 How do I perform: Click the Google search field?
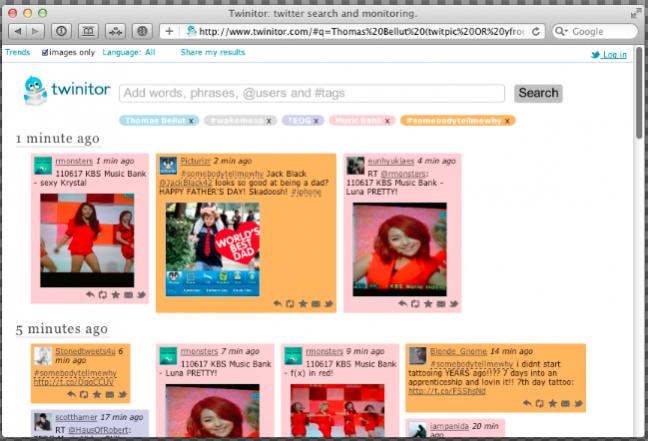click(x=595, y=31)
